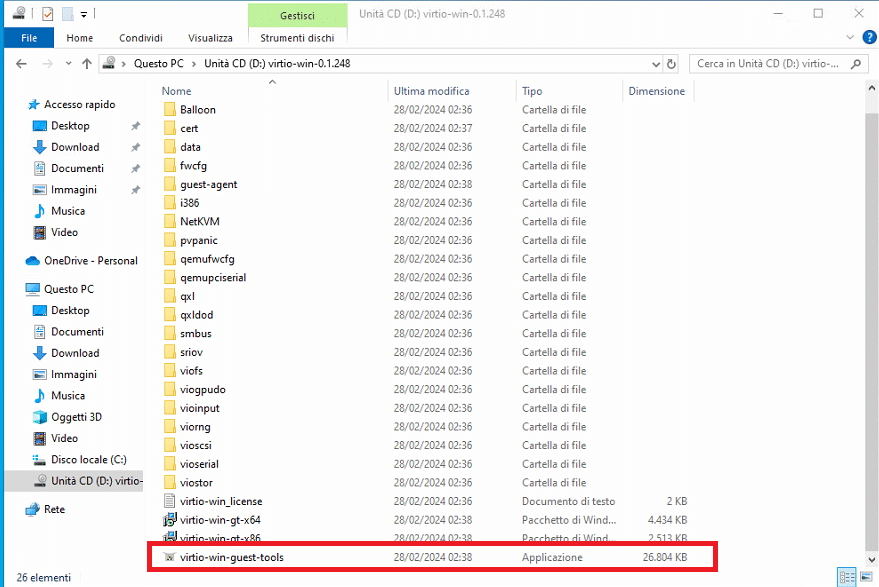879x587 pixels.
Task: Select the vioscsi folder name
Action: point(196,446)
